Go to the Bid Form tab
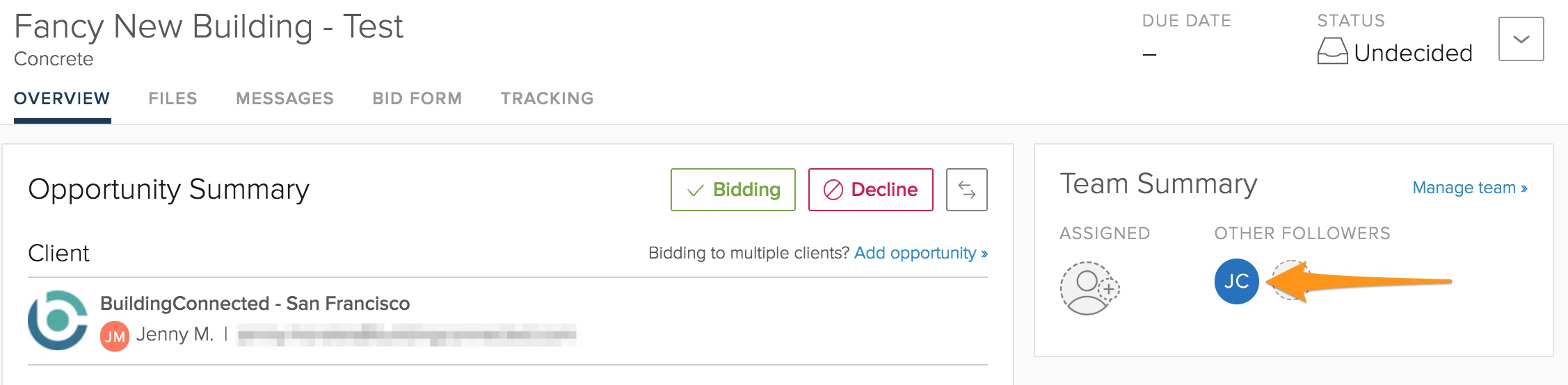 coord(417,99)
